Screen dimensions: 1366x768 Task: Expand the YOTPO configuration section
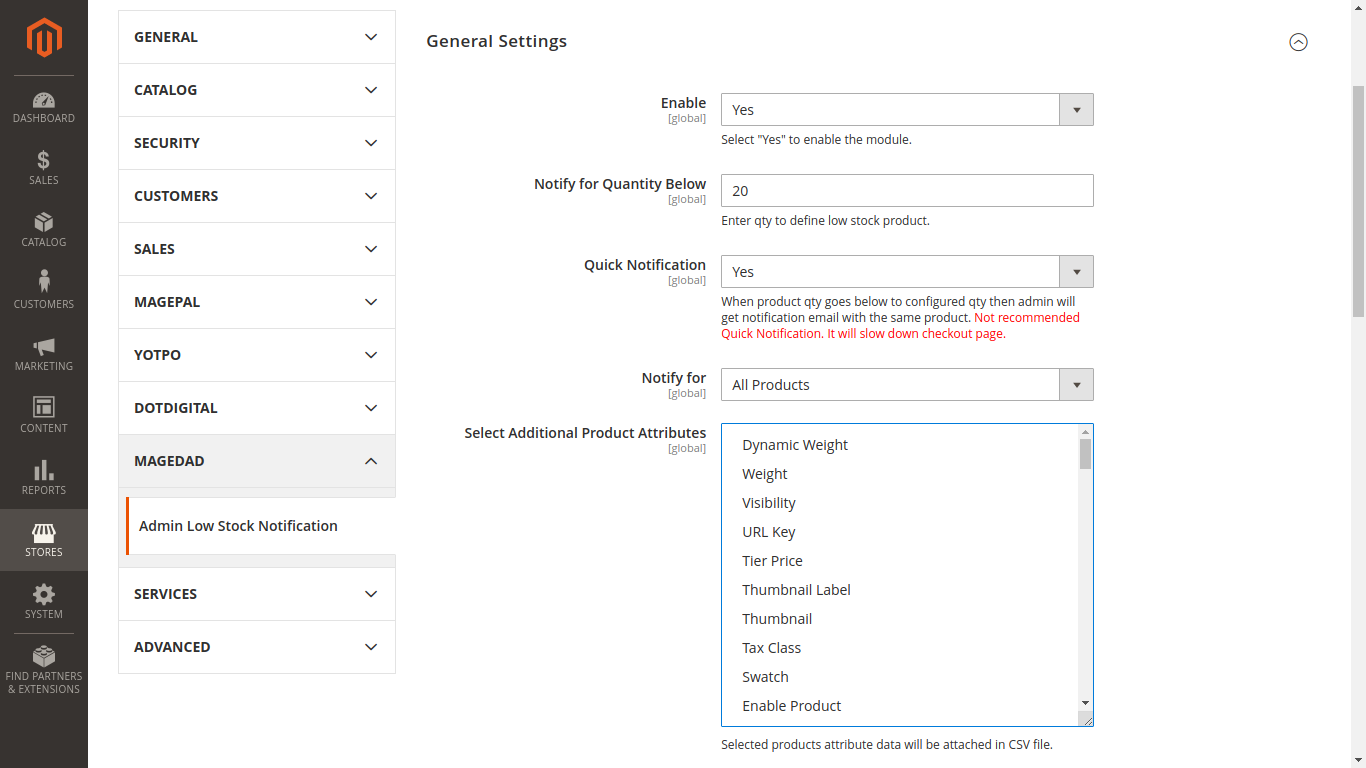[x=257, y=355]
